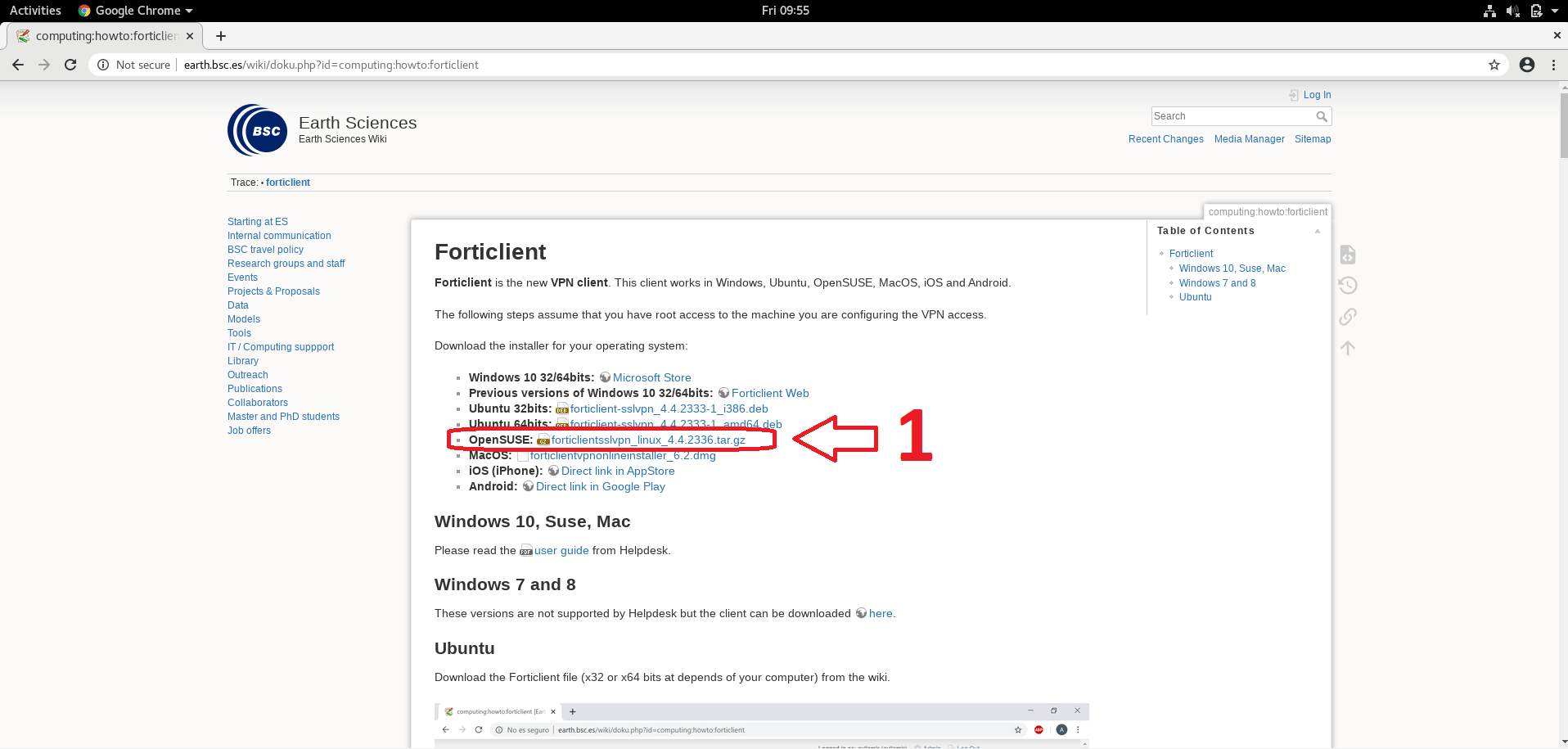Bookmark this page with the star icon
This screenshot has width=1568, height=749.
click(x=1494, y=65)
